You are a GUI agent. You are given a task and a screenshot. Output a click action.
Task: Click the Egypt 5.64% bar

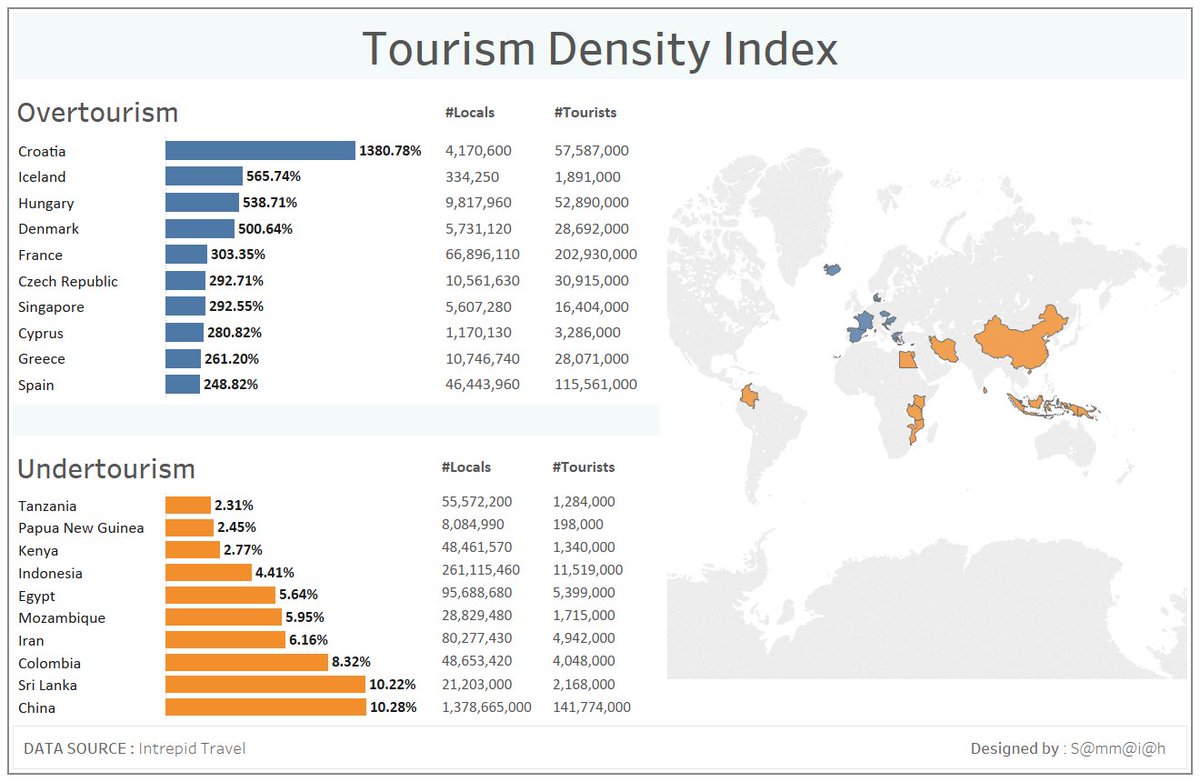220,595
